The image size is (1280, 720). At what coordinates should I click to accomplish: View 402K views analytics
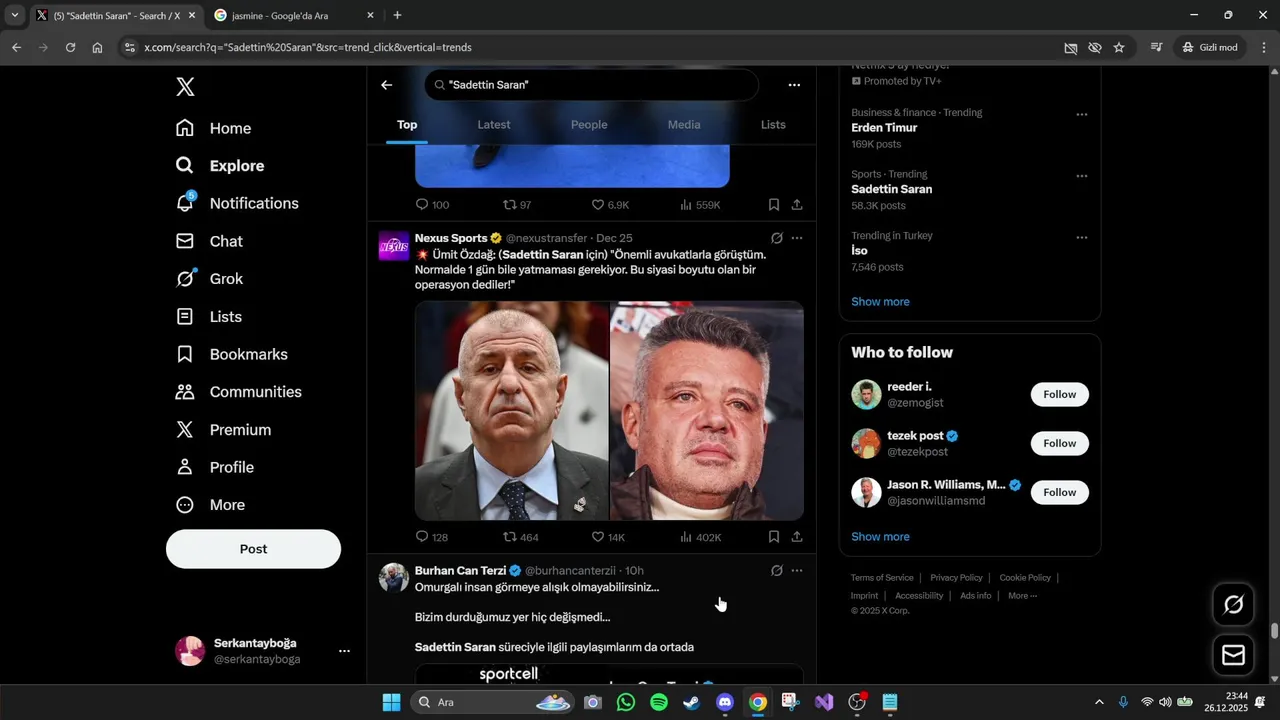700,537
